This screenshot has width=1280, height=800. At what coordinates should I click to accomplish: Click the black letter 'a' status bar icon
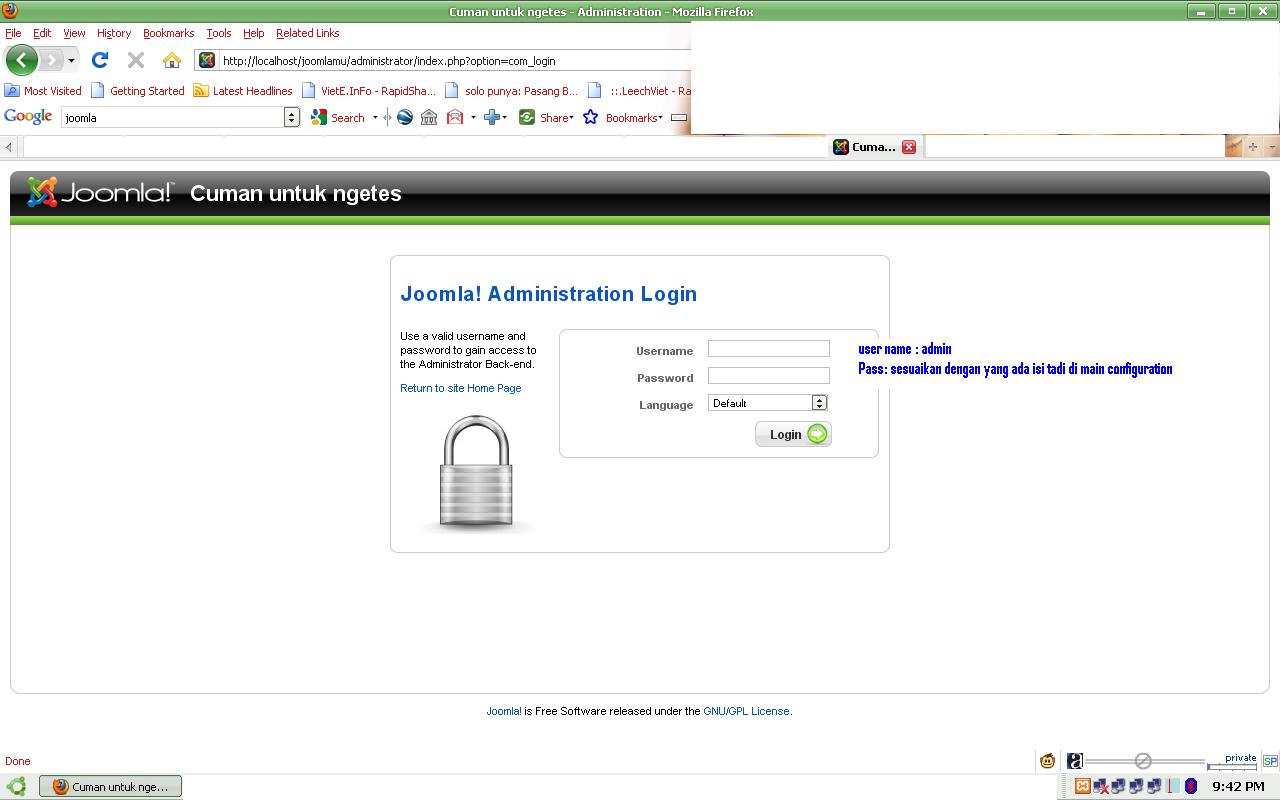(1075, 761)
